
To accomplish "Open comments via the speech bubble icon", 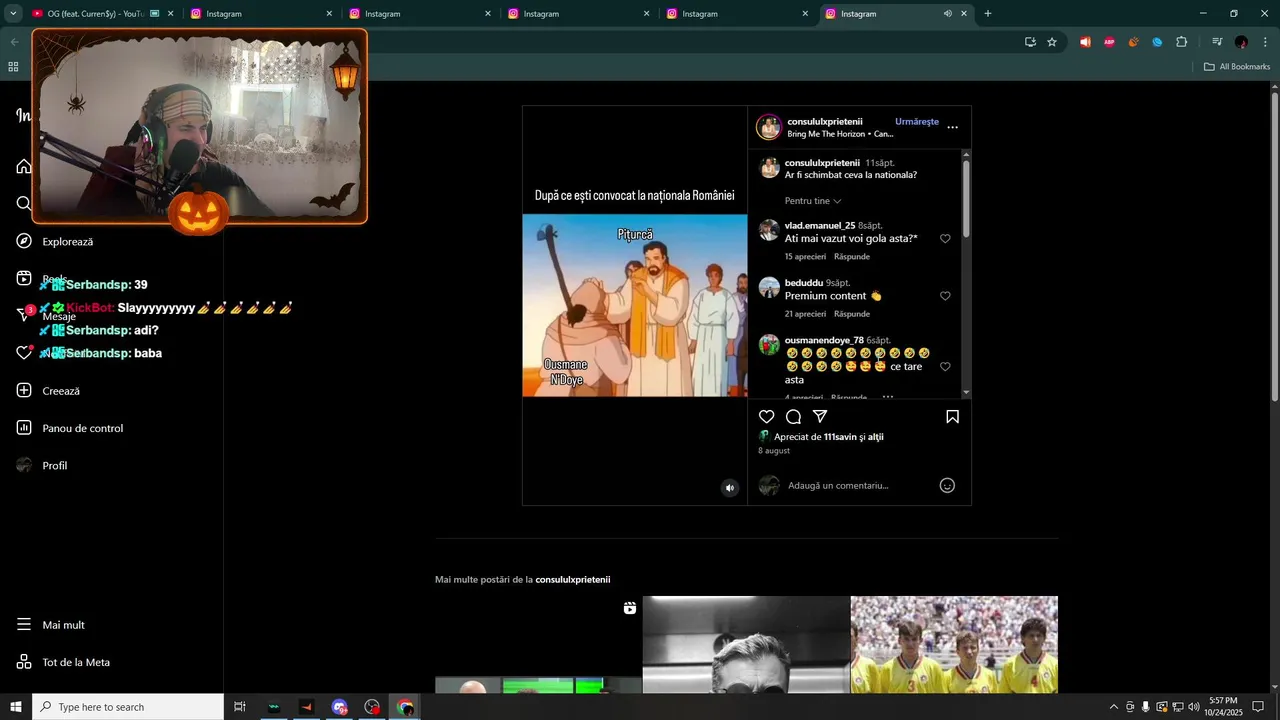I will point(793,417).
